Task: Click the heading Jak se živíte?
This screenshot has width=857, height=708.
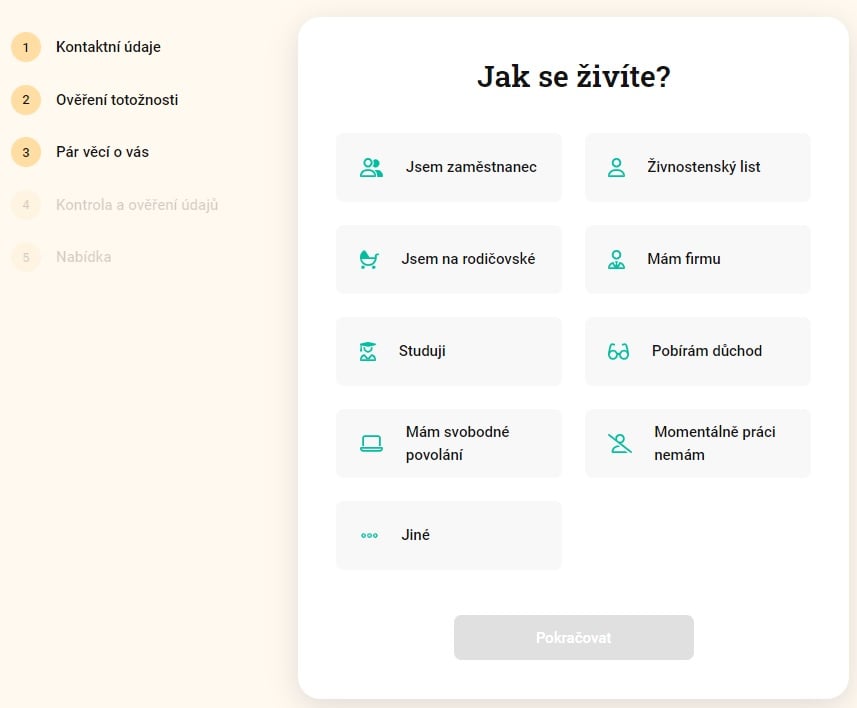Action: click(574, 76)
